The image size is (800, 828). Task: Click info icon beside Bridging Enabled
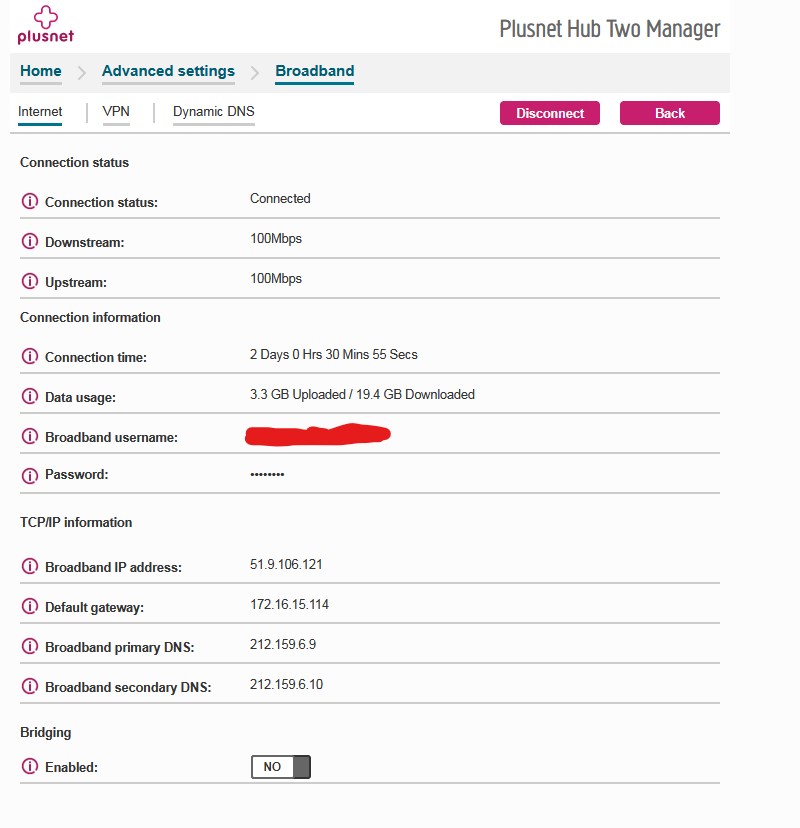[x=29, y=767]
